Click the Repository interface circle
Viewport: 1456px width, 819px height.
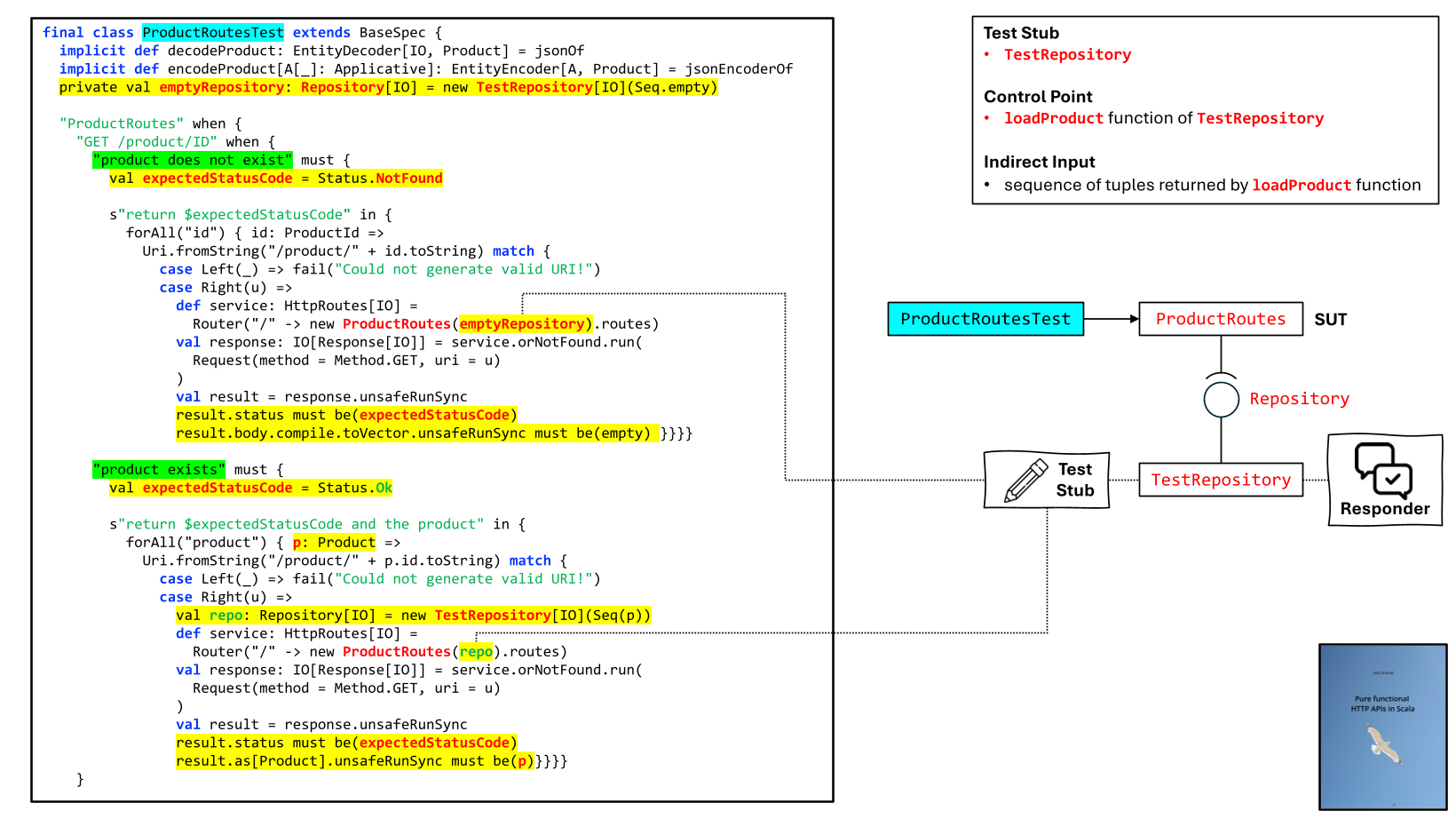[x=1222, y=399]
